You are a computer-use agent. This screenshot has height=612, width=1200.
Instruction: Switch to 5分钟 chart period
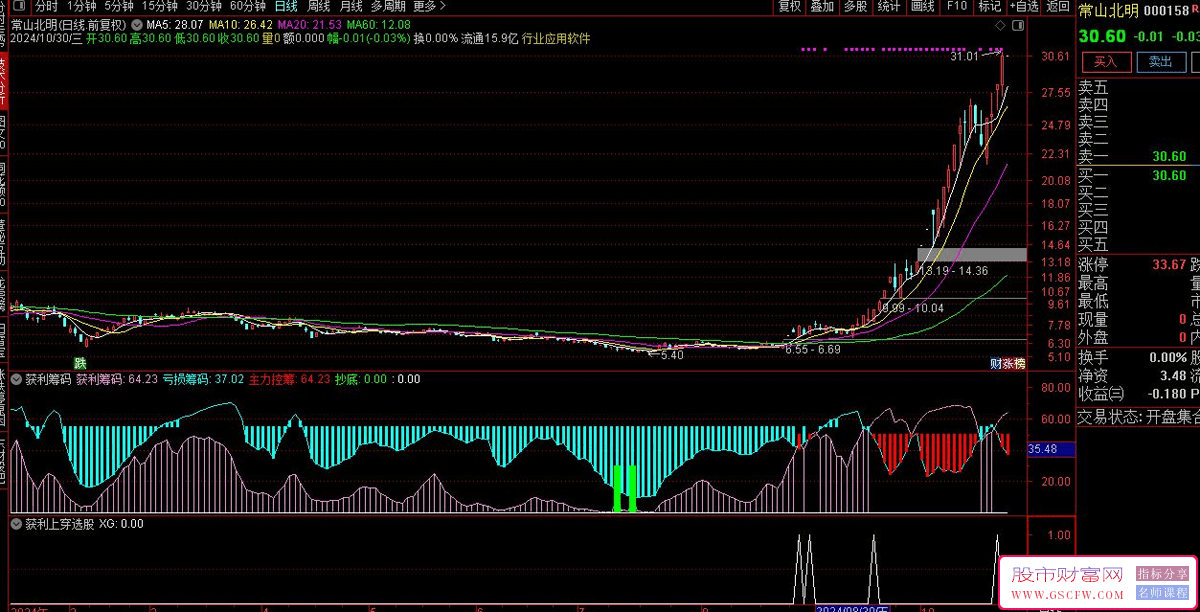tap(119, 6)
